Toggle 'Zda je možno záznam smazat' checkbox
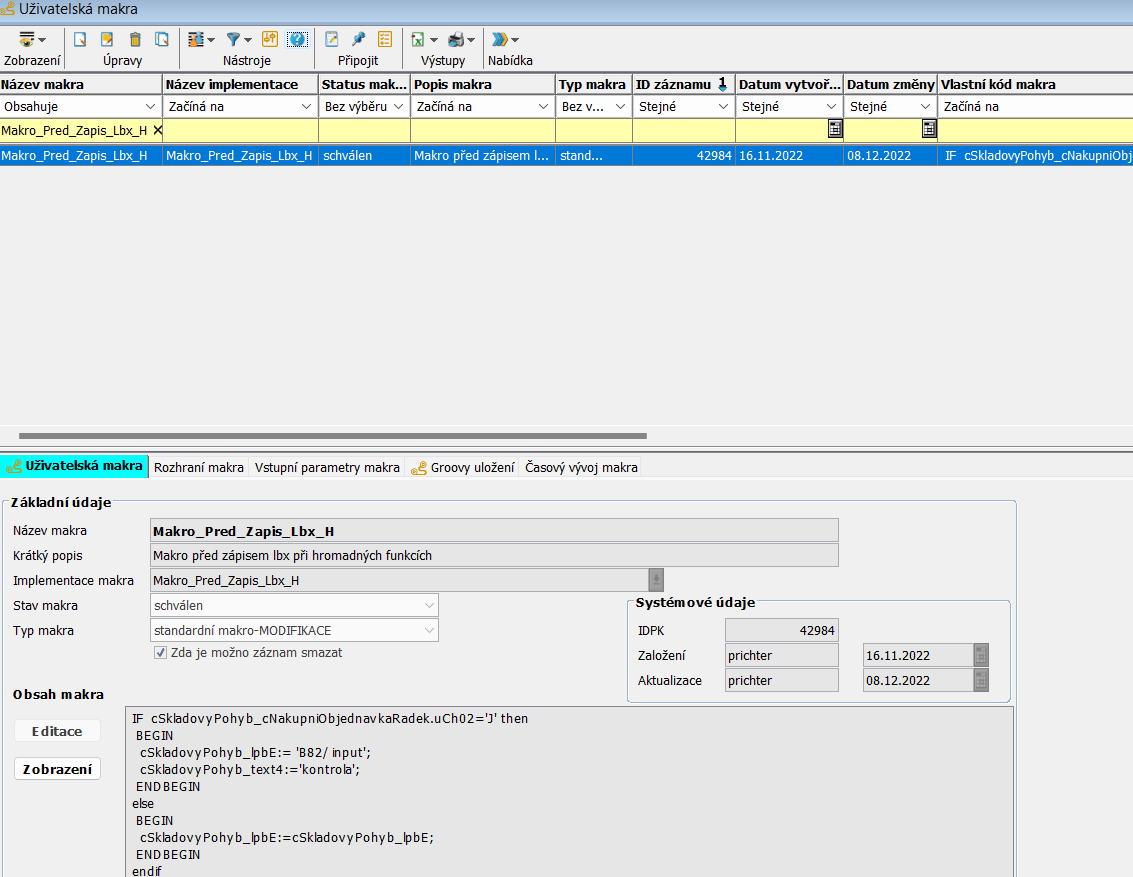 (x=160, y=653)
